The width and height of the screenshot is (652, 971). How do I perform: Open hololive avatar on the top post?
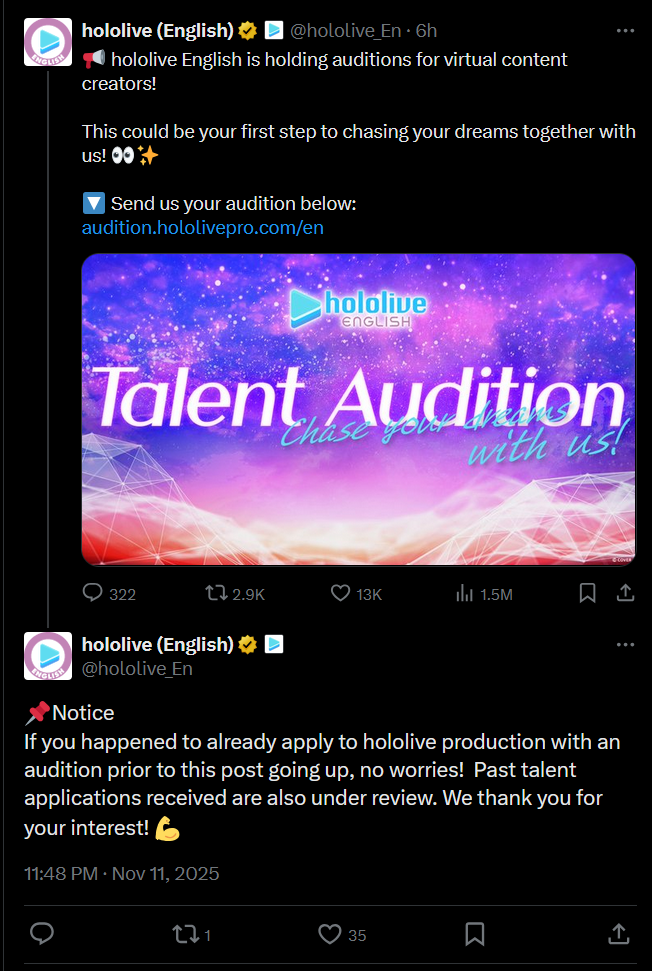click(47, 43)
